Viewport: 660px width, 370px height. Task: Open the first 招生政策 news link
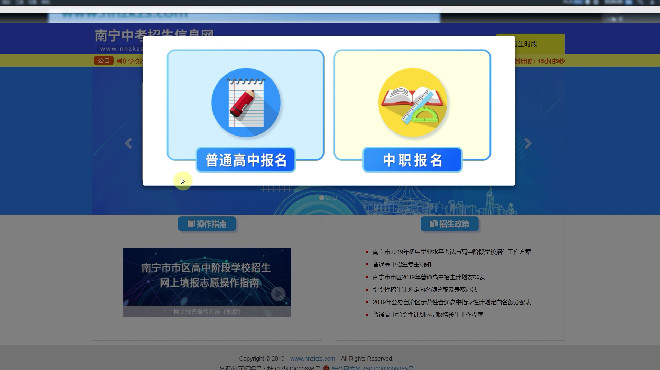click(452, 252)
